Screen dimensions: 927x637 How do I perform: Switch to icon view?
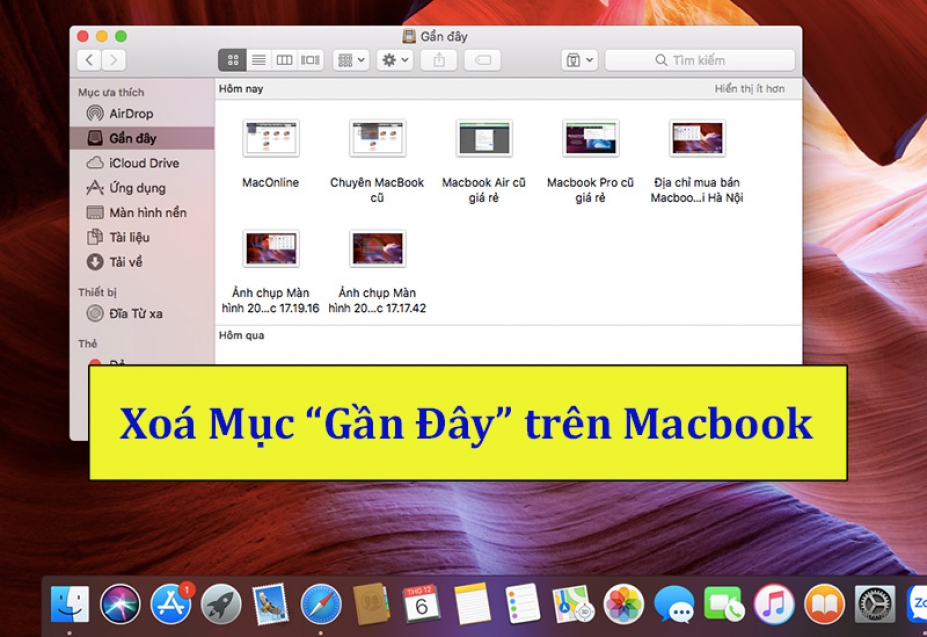pos(232,60)
